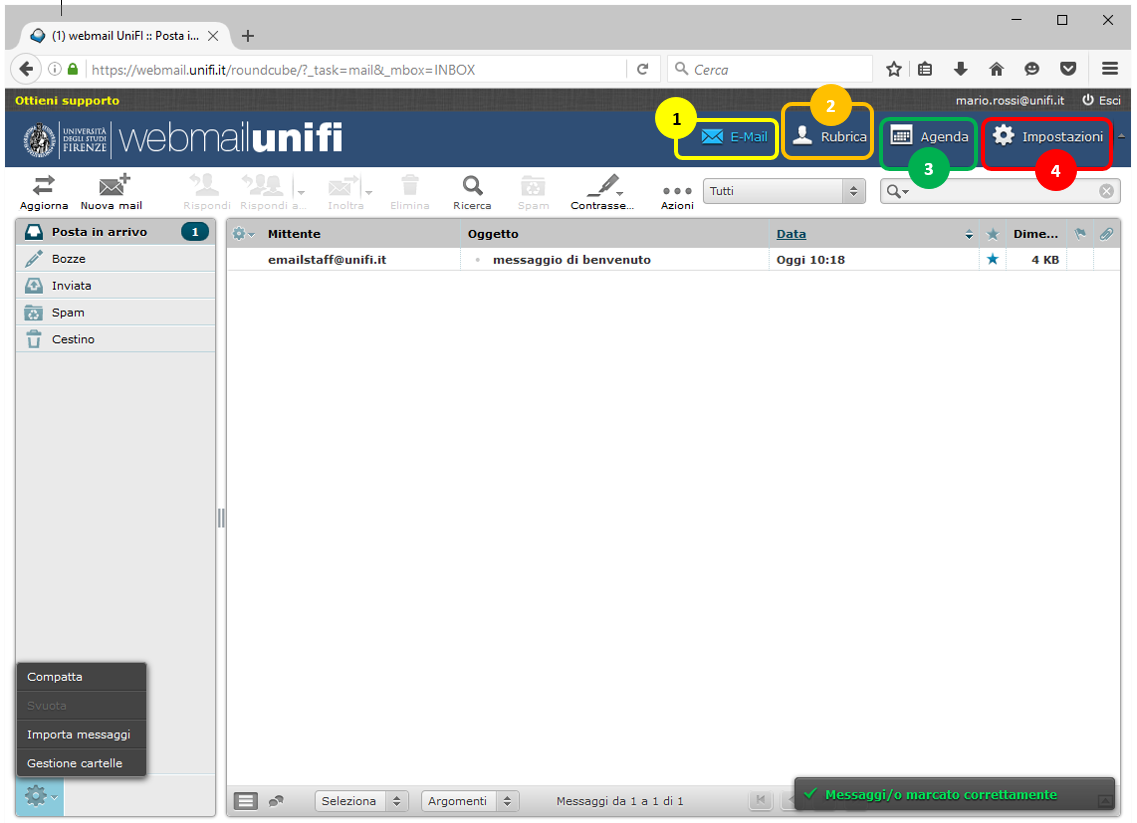Image resolution: width=1137 pixels, height=823 pixels.
Task: Open the Inoltra options dropdown arrow
Action: [368, 191]
